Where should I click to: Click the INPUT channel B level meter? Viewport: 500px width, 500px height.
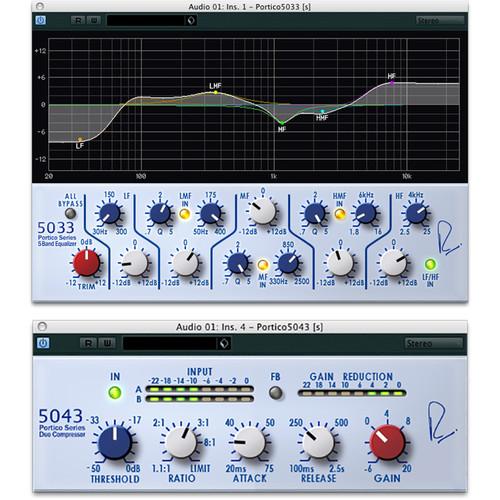pos(200,399)
